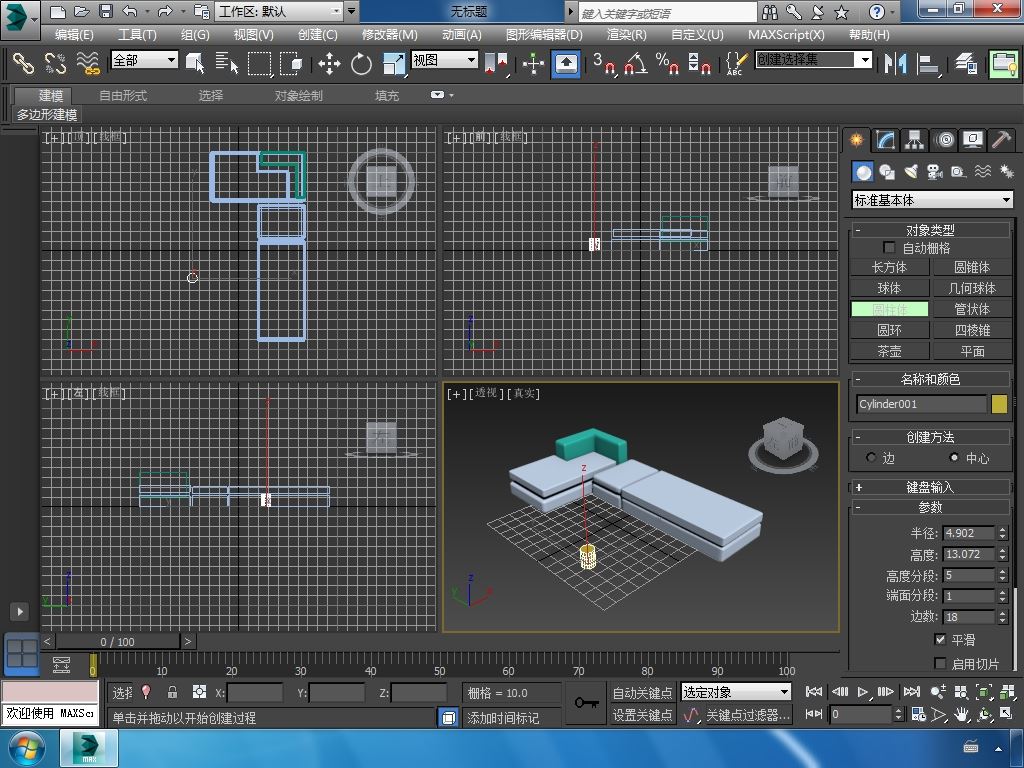Switch to the Utilities hammer panel
The image size is (1024, 768).
[1001, 140]
